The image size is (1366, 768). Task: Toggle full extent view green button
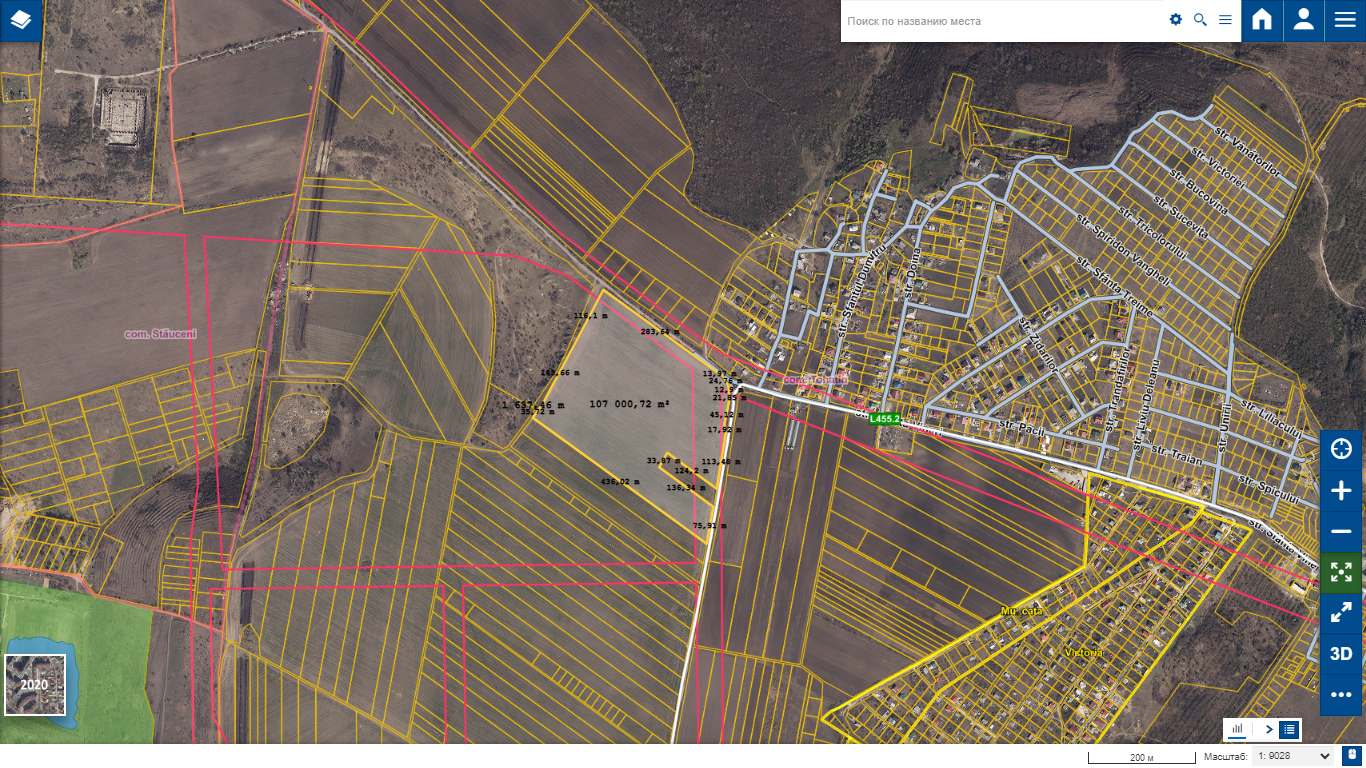coord(1341,572)
